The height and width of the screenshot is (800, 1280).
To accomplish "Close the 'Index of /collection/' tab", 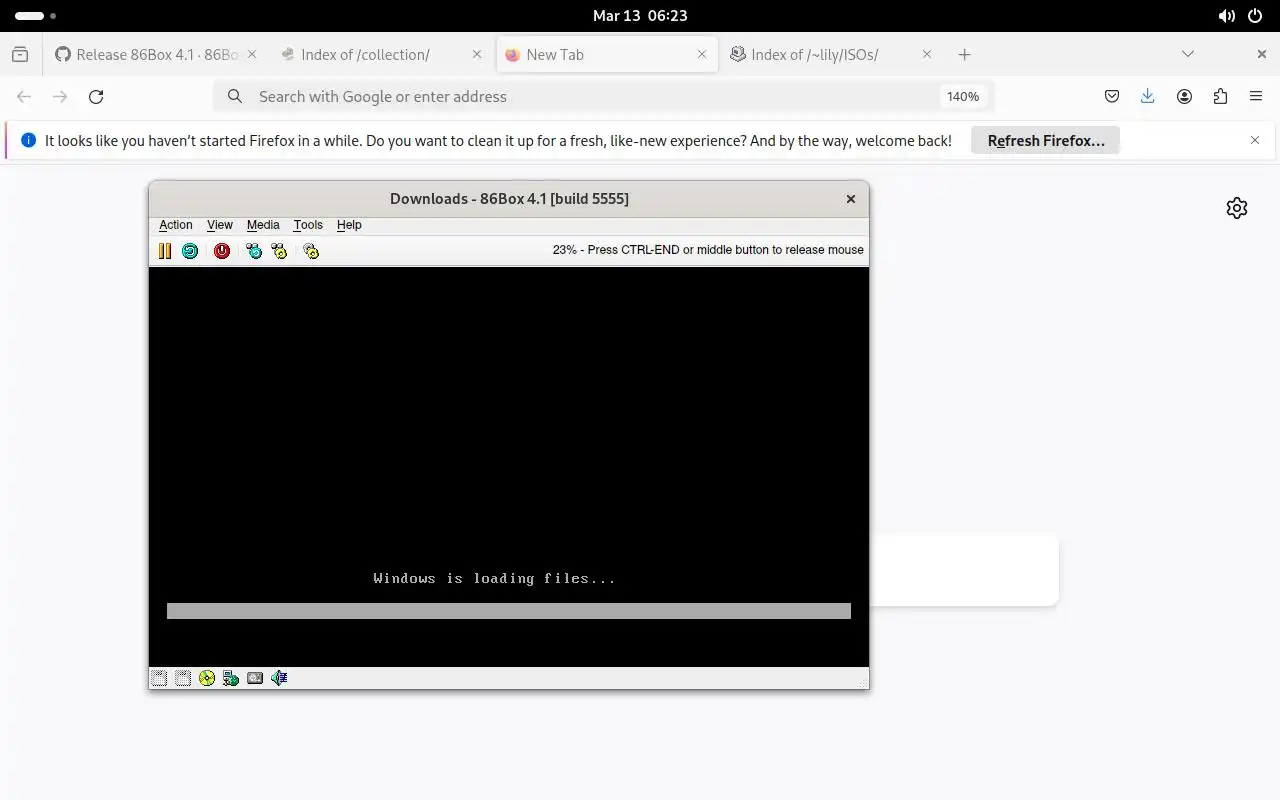I will click(x=477, y=55).
